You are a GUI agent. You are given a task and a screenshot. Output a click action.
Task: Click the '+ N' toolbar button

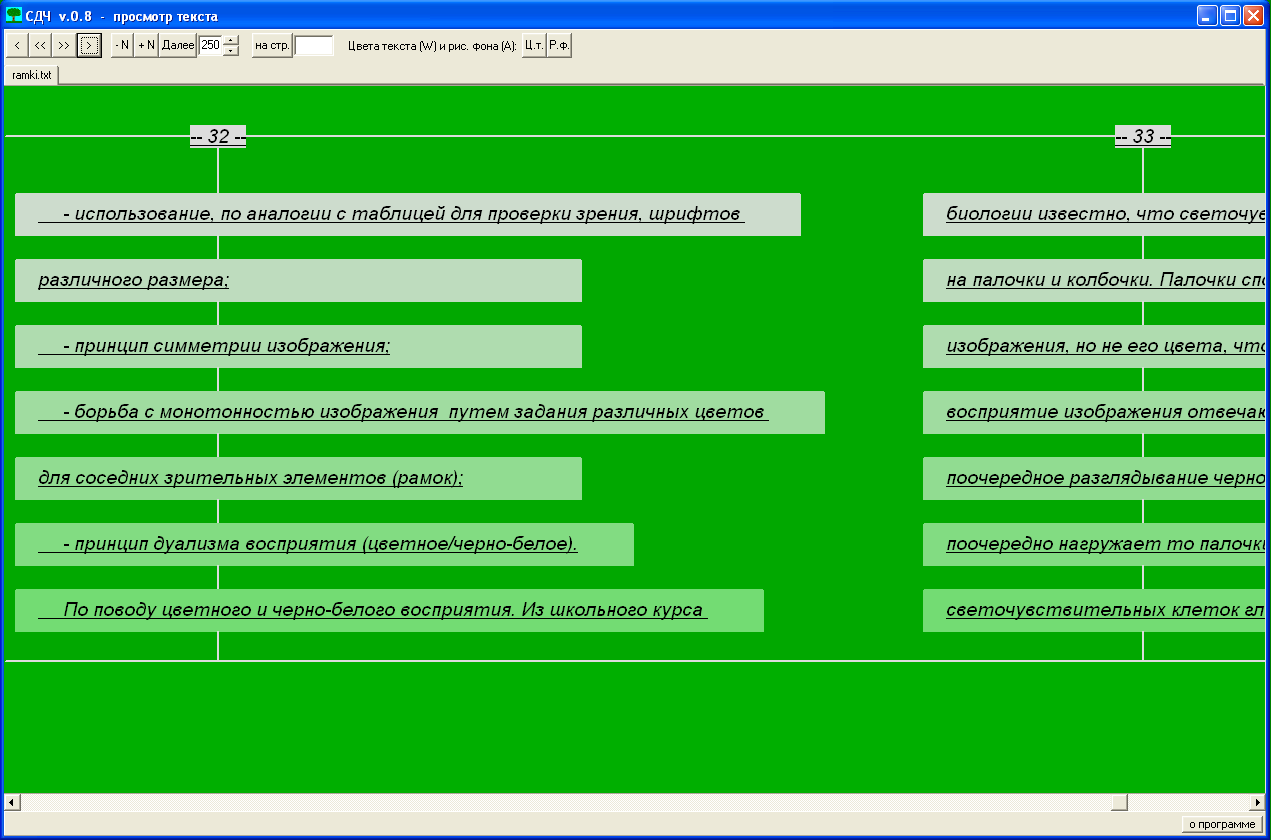pos(147,45)
